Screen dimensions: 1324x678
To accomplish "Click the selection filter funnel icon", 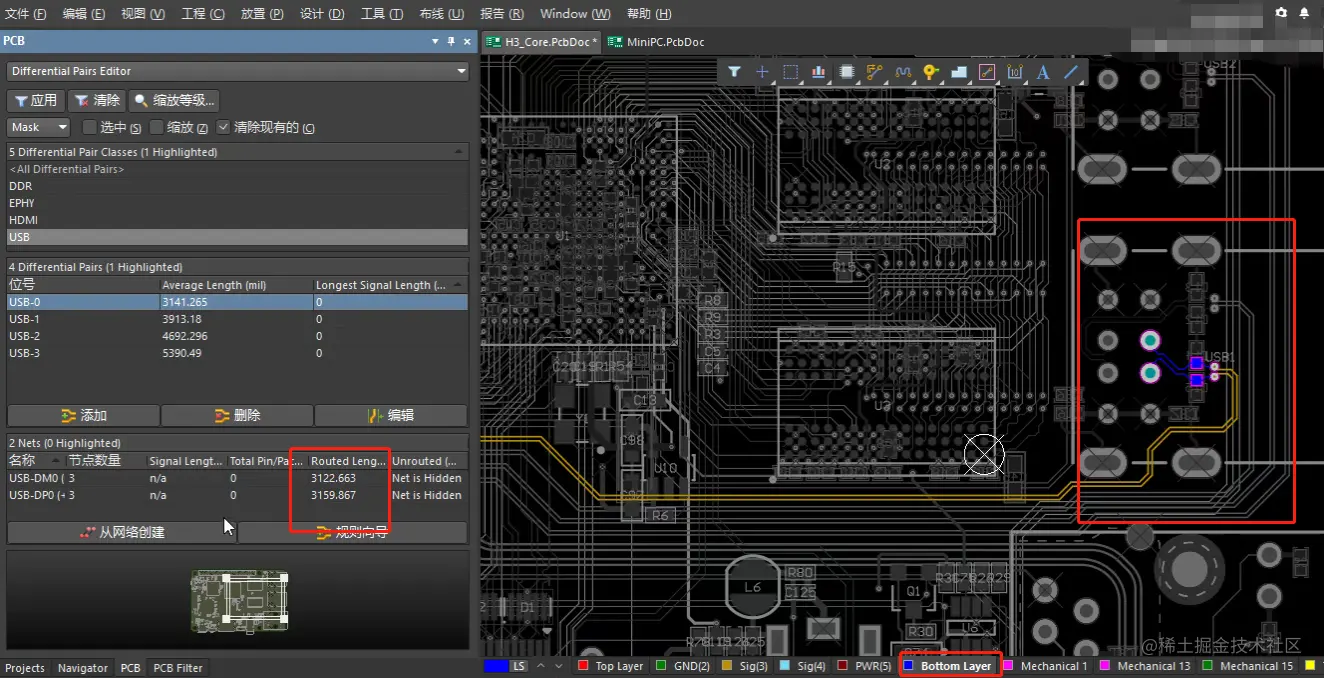I will pyautogui.click(x=734, y=72).
